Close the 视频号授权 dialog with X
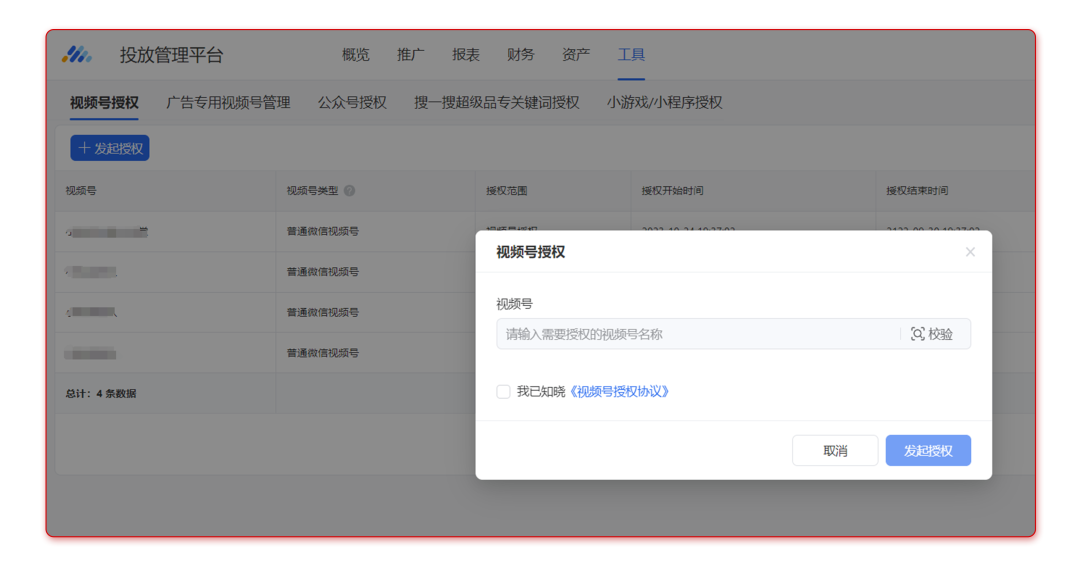This screenshot has height=566, width=1080. pyautogui.click(x=970, y=252)
